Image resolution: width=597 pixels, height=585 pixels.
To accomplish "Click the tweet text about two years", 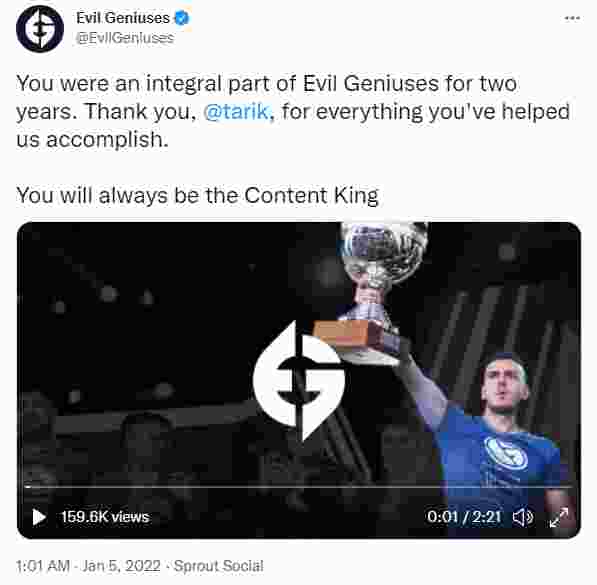I will coord(293,112).
